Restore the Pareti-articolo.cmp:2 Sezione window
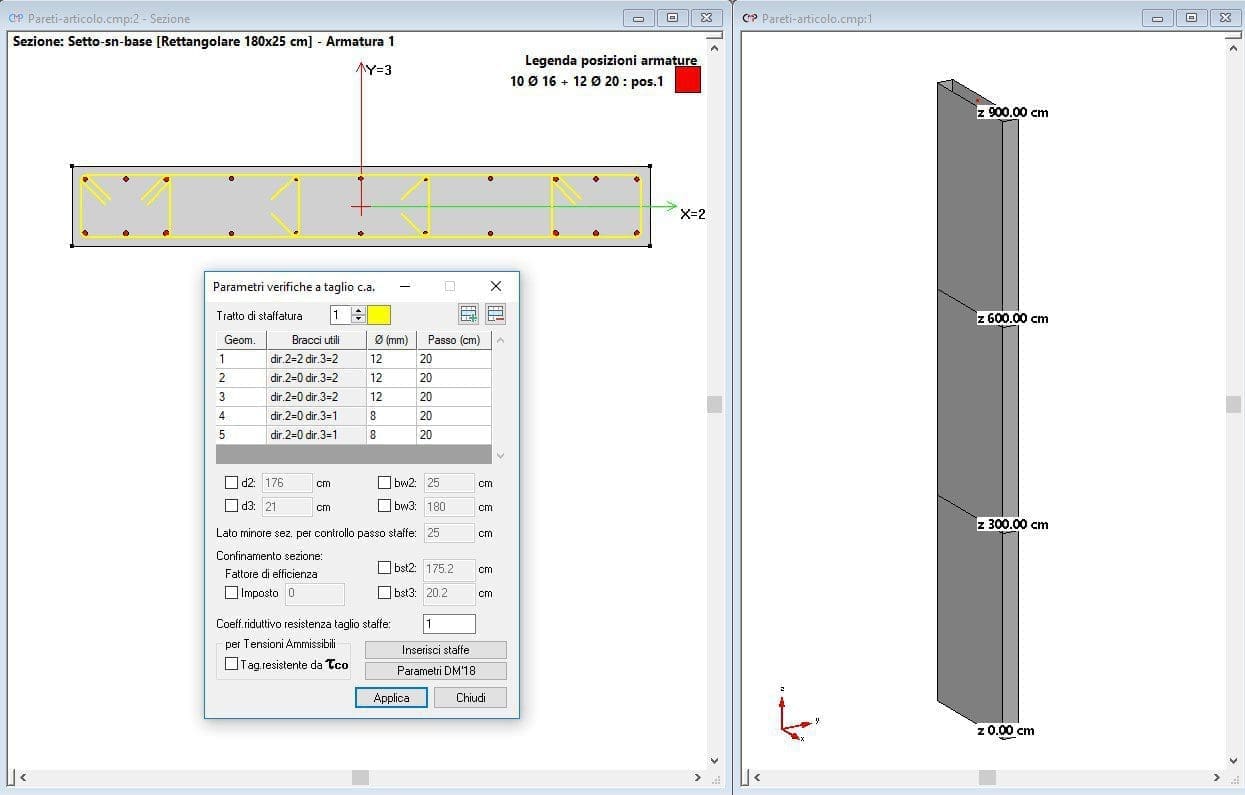The height and width of the screenshot is (795, 1245). pyautogui.click(x=672, y=17)
